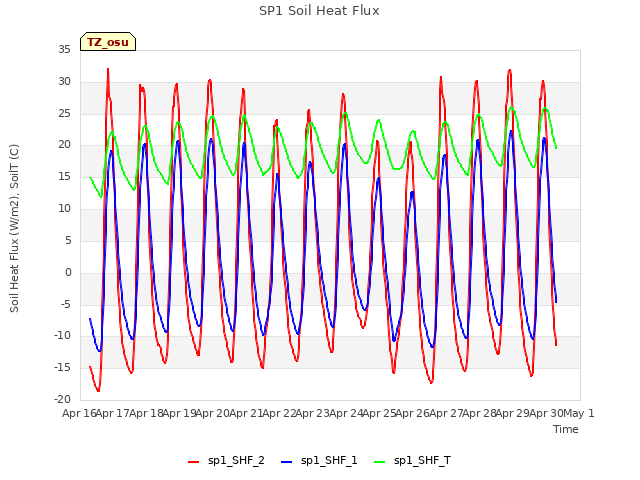
Task: Click the TZ_osu annotation label
Action: pos(108,42)
